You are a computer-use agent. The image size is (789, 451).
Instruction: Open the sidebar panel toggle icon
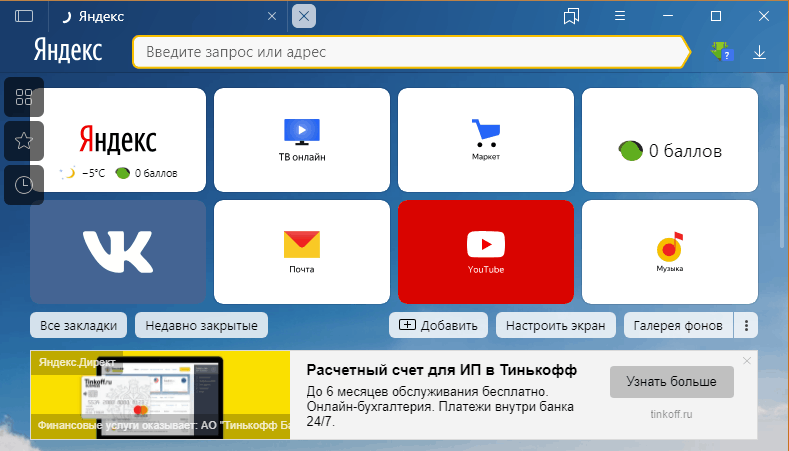point(24,16)
